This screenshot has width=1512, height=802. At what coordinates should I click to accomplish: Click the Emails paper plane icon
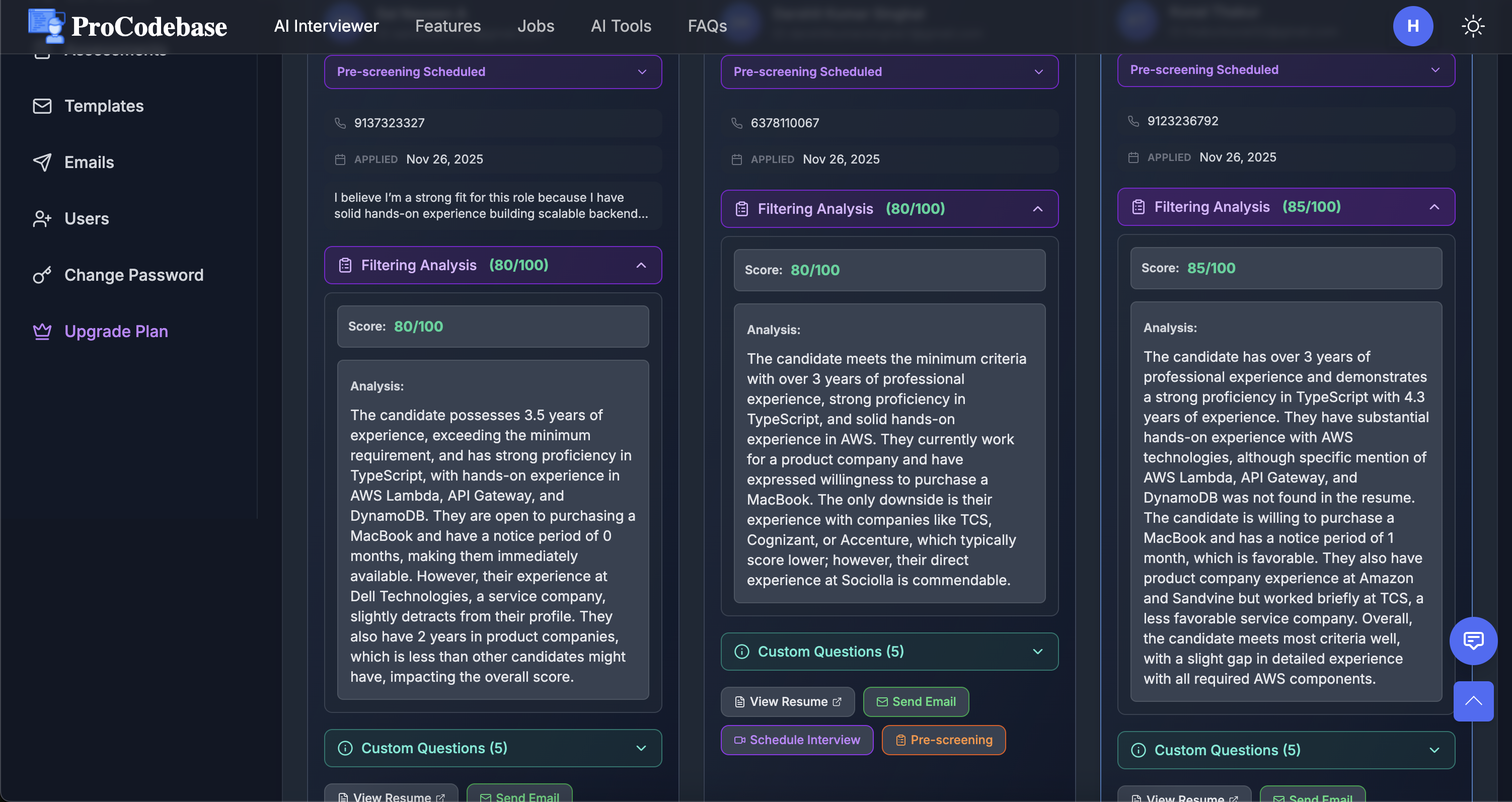(x=42, y=163)
